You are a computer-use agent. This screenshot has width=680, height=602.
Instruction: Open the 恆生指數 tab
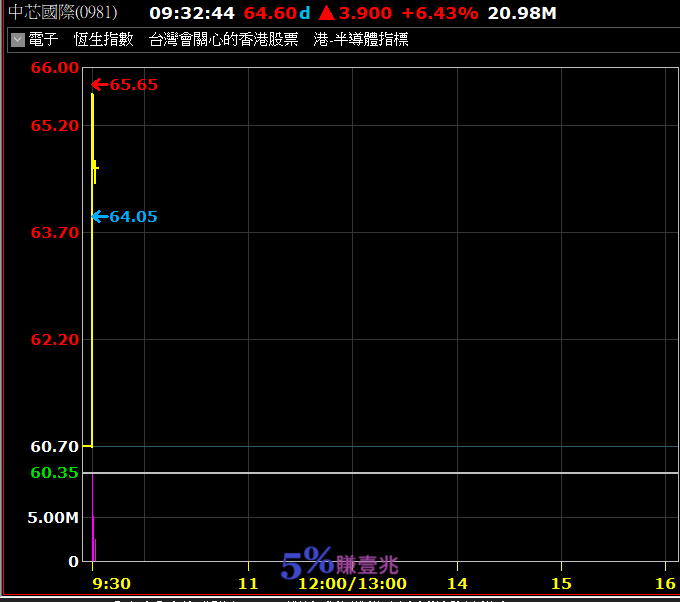[x=104, y=39]
